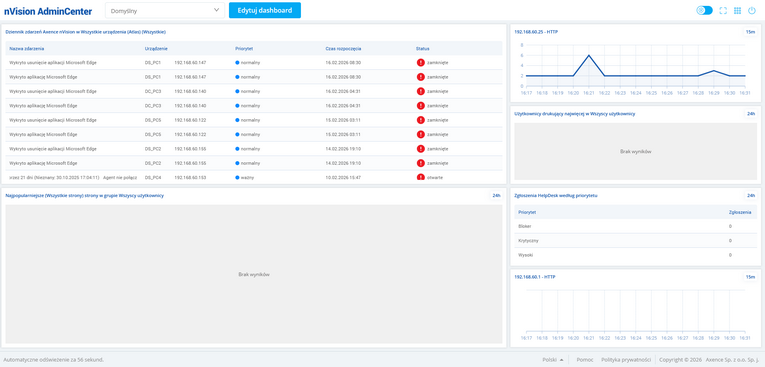The image size is (765, 367).
Task: Click the blue priority dot on the DS_PC5 03:11 Edge removal row
Action: [237, 120]
